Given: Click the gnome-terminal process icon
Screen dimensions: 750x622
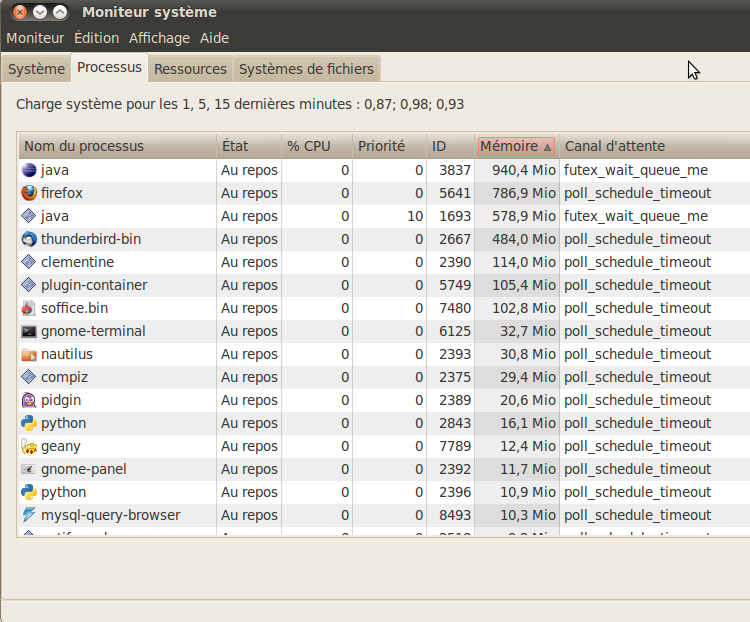Looking at the screenshot, I should click(29, 331).
